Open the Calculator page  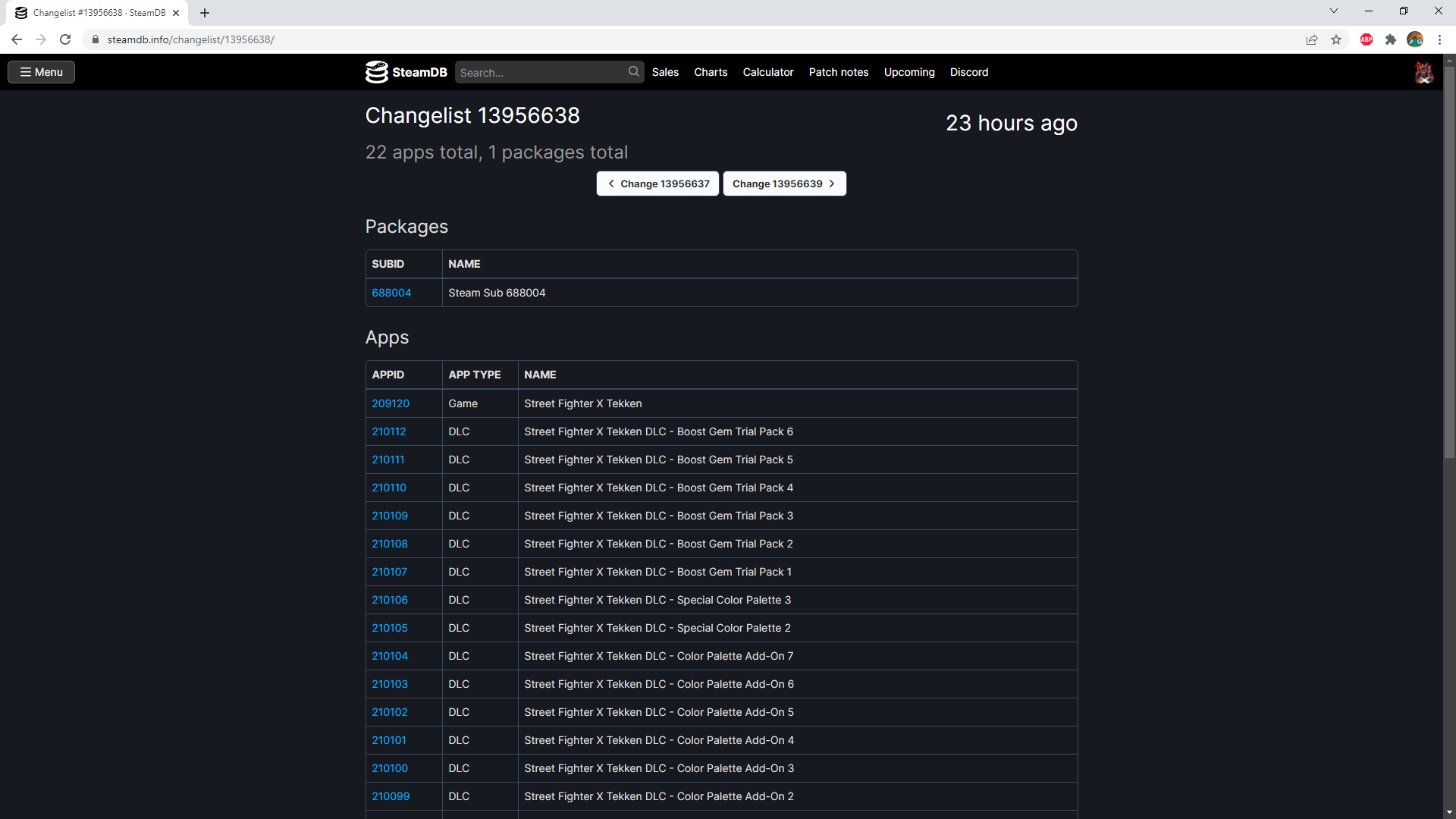[768, 72]
